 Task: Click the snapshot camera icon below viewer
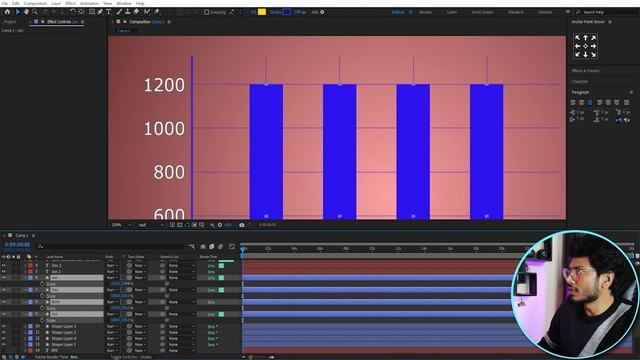(x=242, y=225)
